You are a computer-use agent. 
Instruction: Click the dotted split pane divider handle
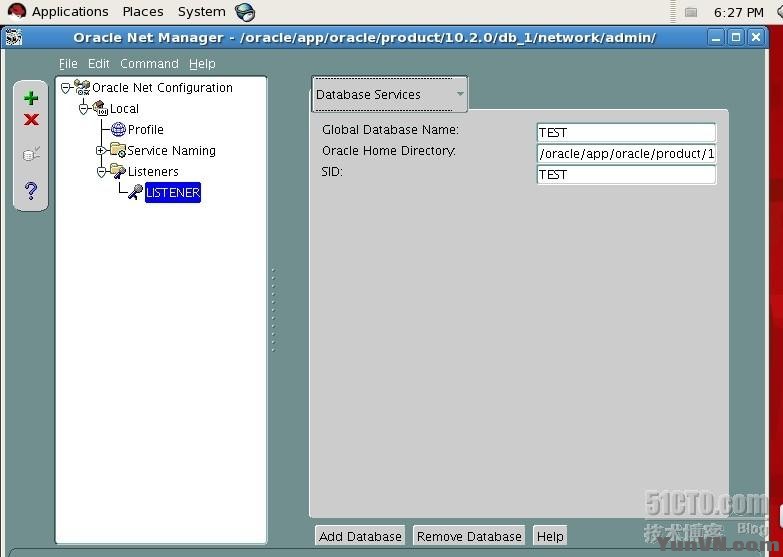click(273, 310)
